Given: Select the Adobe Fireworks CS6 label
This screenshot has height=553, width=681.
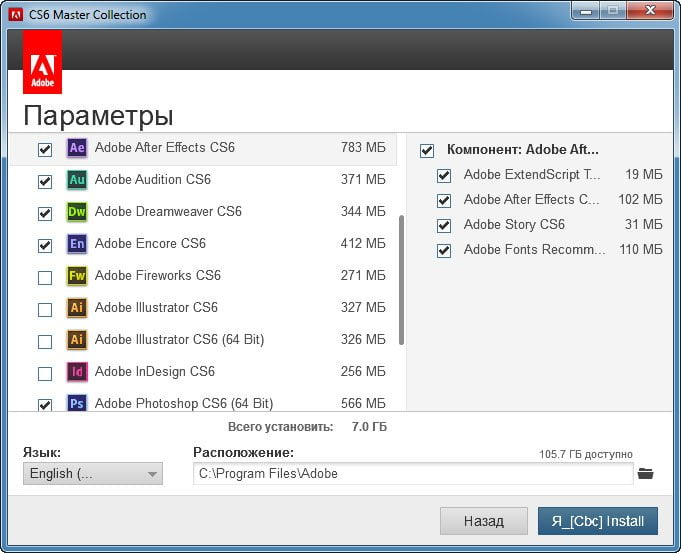Looking at the screenshot, I should click(158, 276).
